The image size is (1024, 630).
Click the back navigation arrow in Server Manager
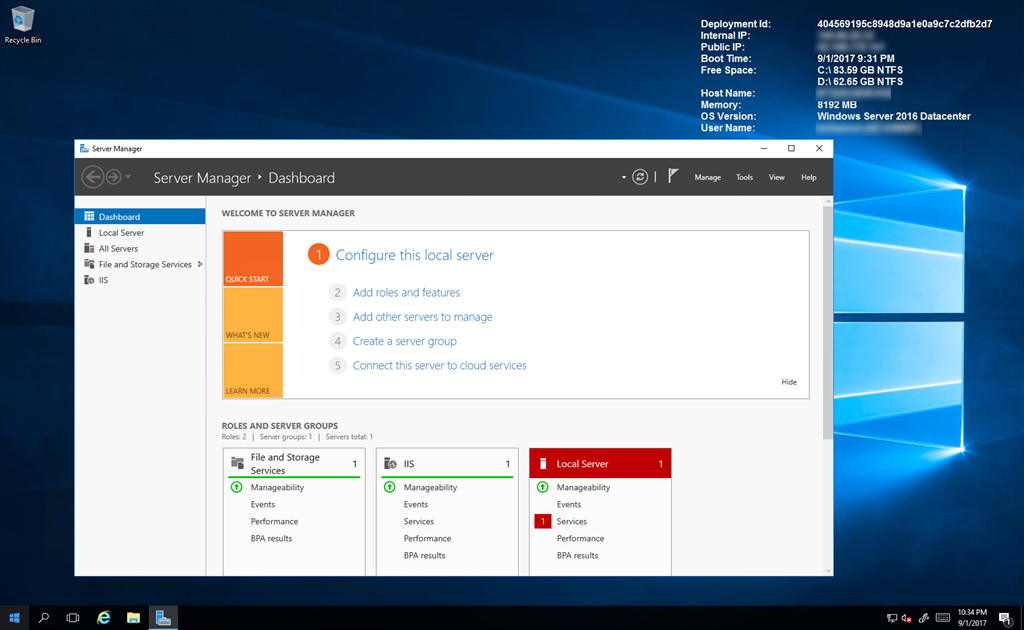[x=92, y=177]
